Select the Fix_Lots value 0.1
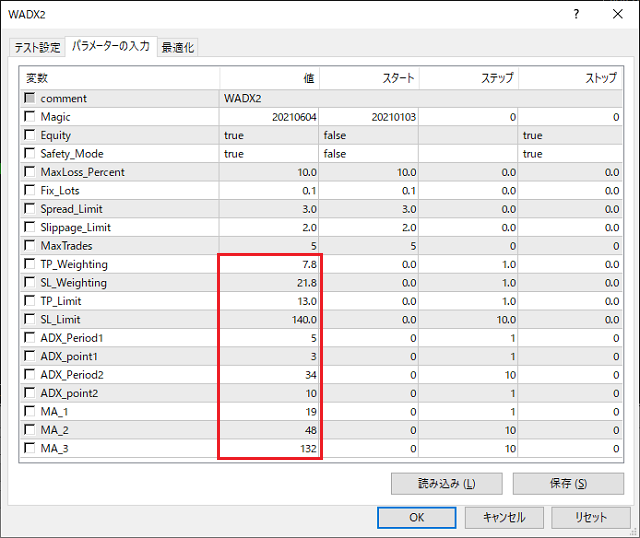Image resolution: width=640 pixels, height=538 pixels. click(269, 190)
